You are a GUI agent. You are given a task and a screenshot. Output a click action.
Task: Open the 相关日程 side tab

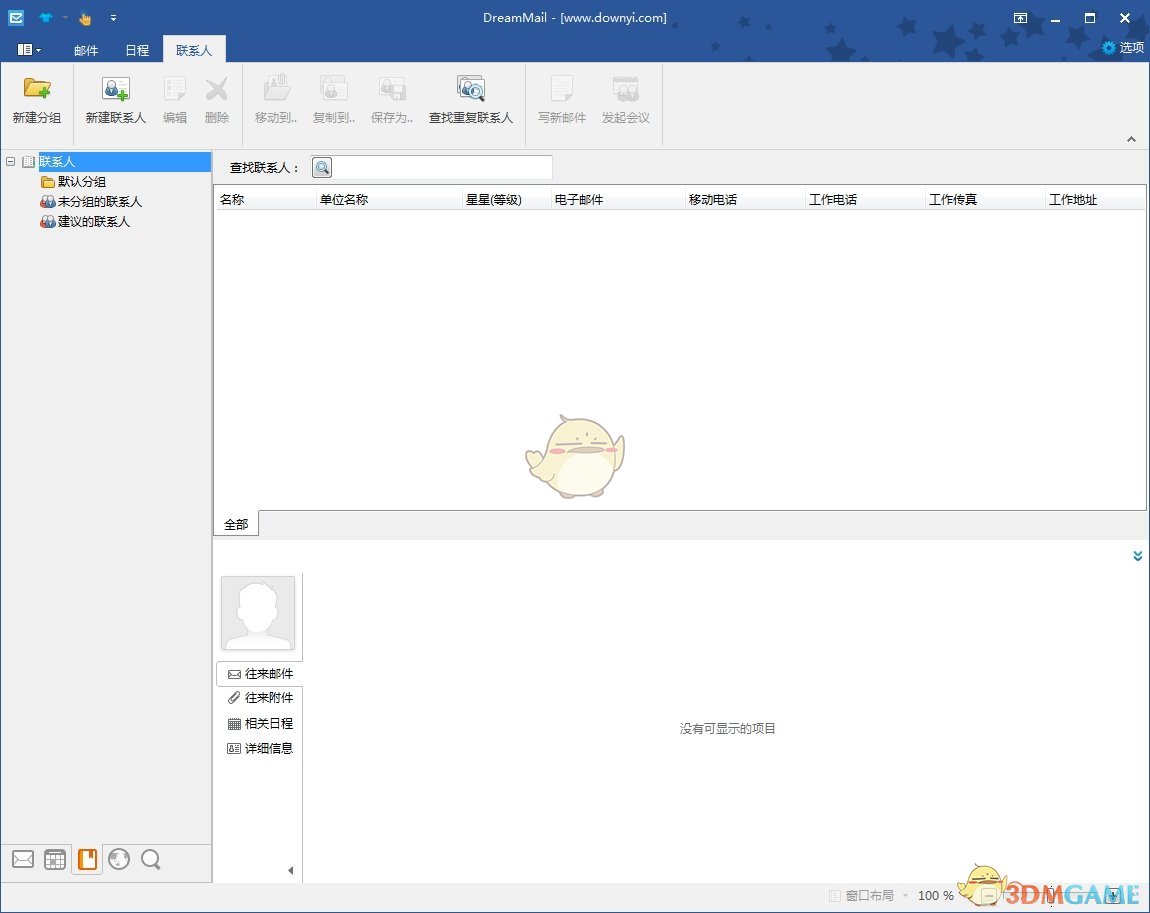260,723
